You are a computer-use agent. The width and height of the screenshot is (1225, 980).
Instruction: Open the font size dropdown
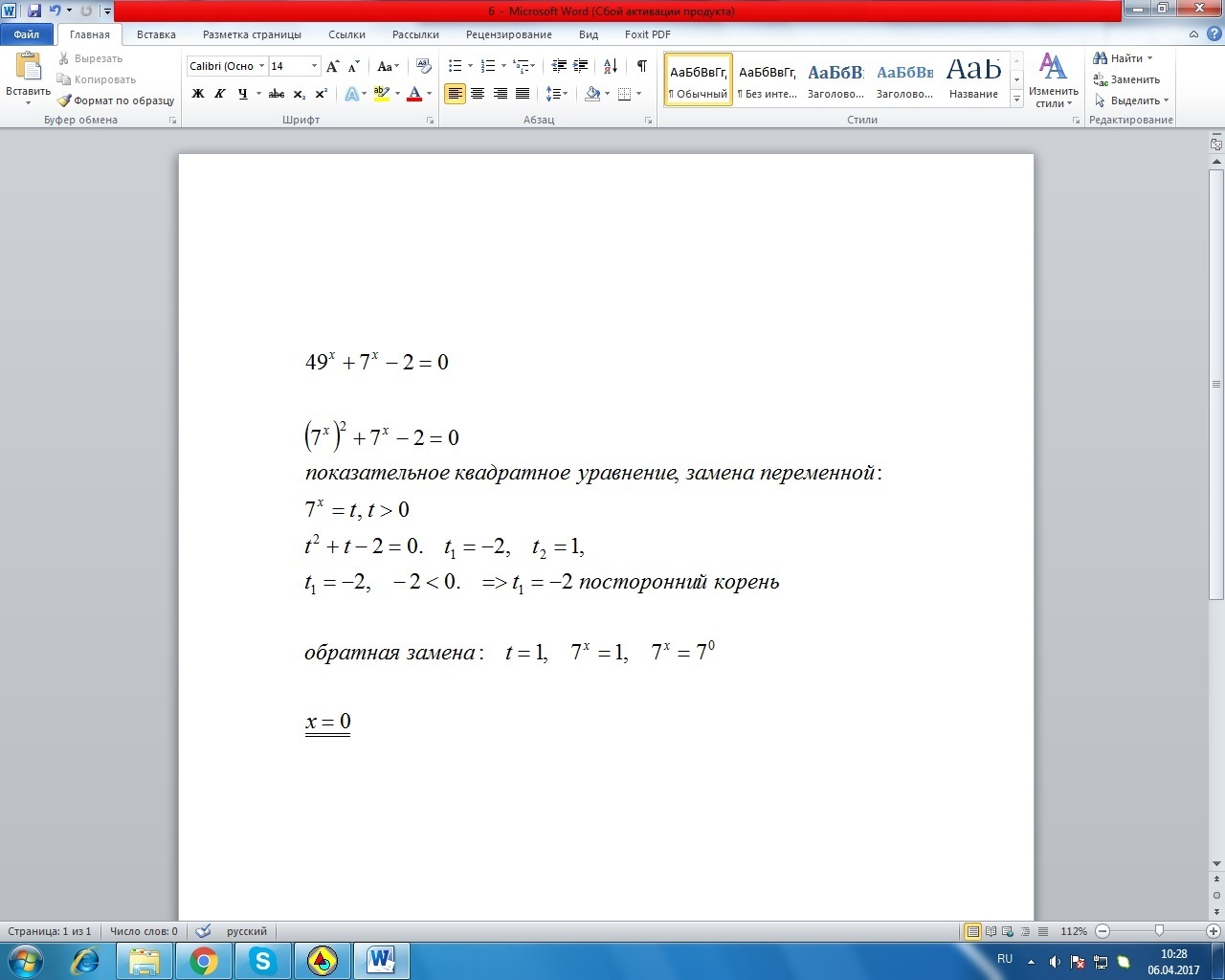tap(314, 66)
